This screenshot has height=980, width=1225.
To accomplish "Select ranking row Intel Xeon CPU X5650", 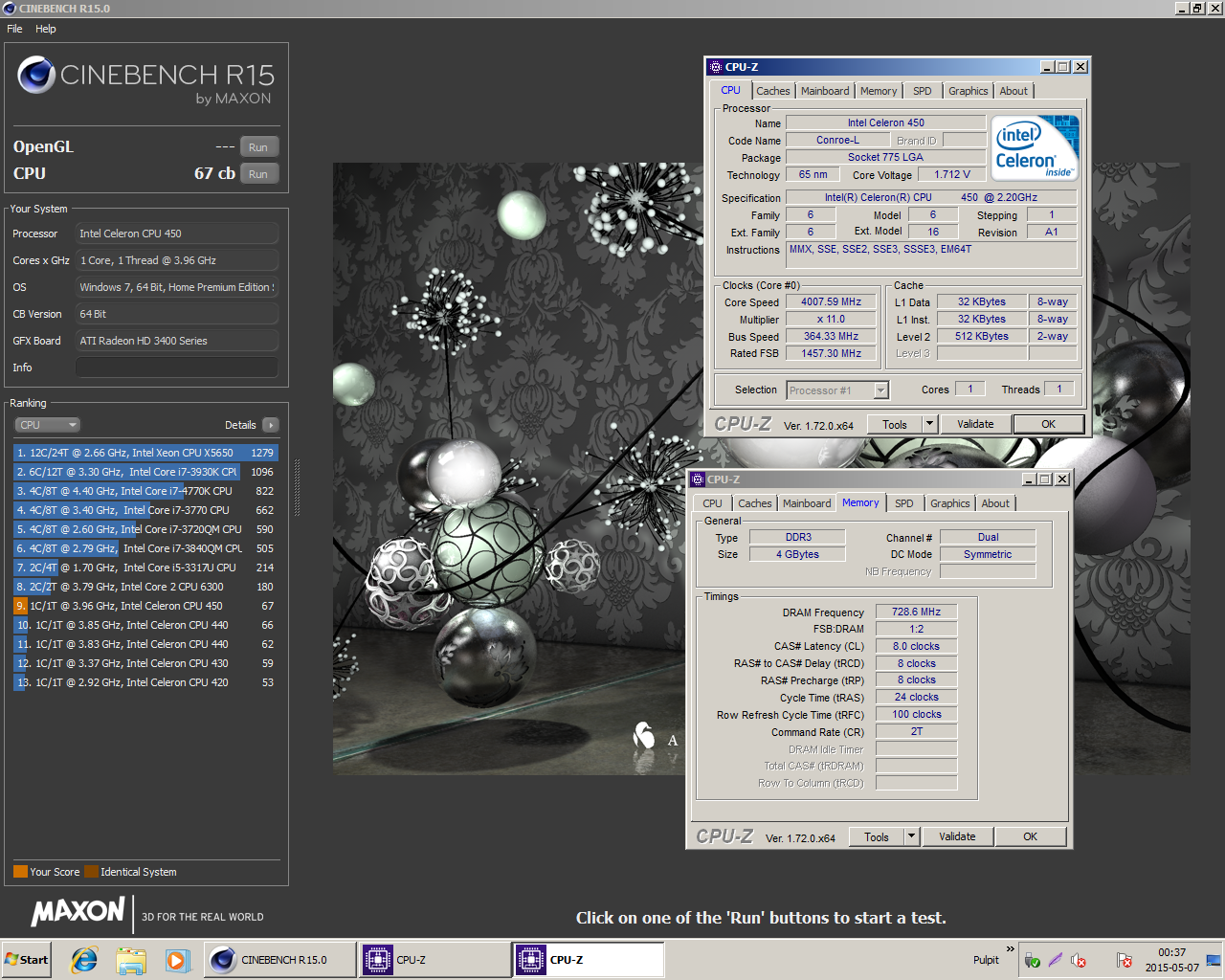I will [145, 453].
